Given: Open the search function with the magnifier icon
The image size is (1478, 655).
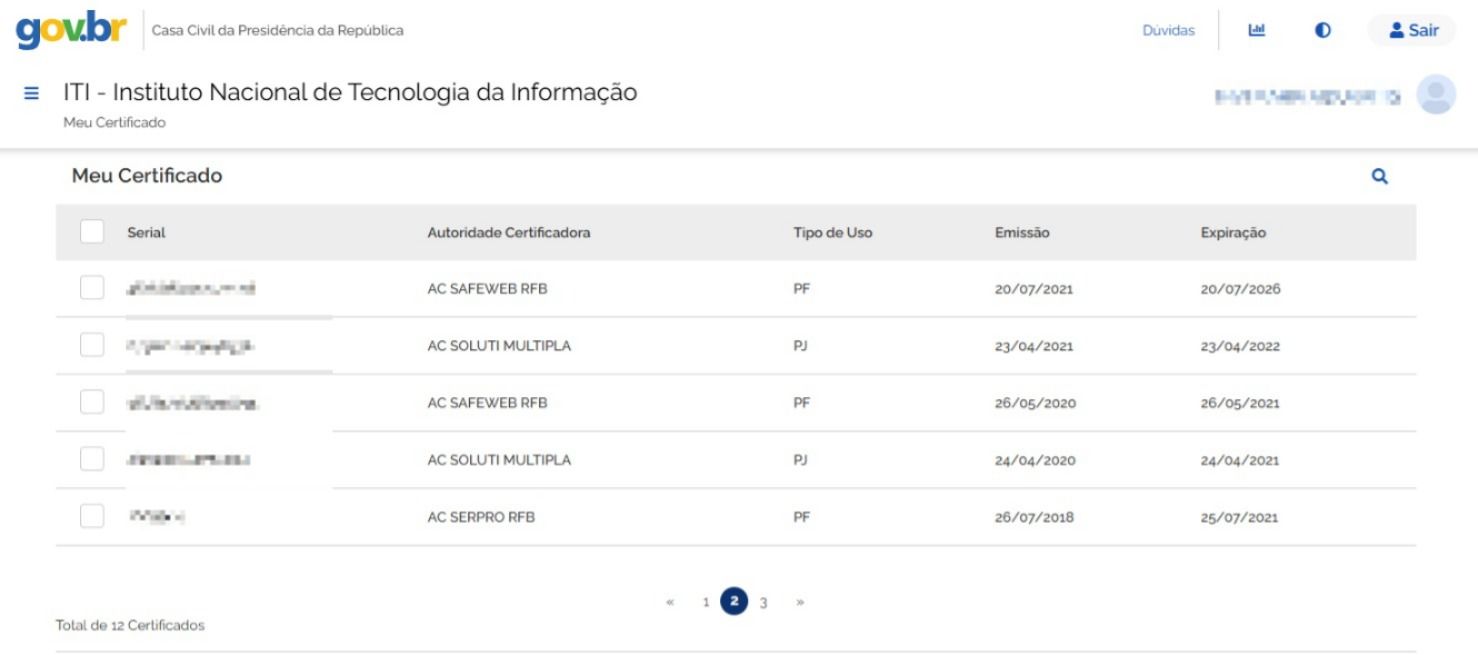Looking at the screenshot, I should tap(1381, 177).
